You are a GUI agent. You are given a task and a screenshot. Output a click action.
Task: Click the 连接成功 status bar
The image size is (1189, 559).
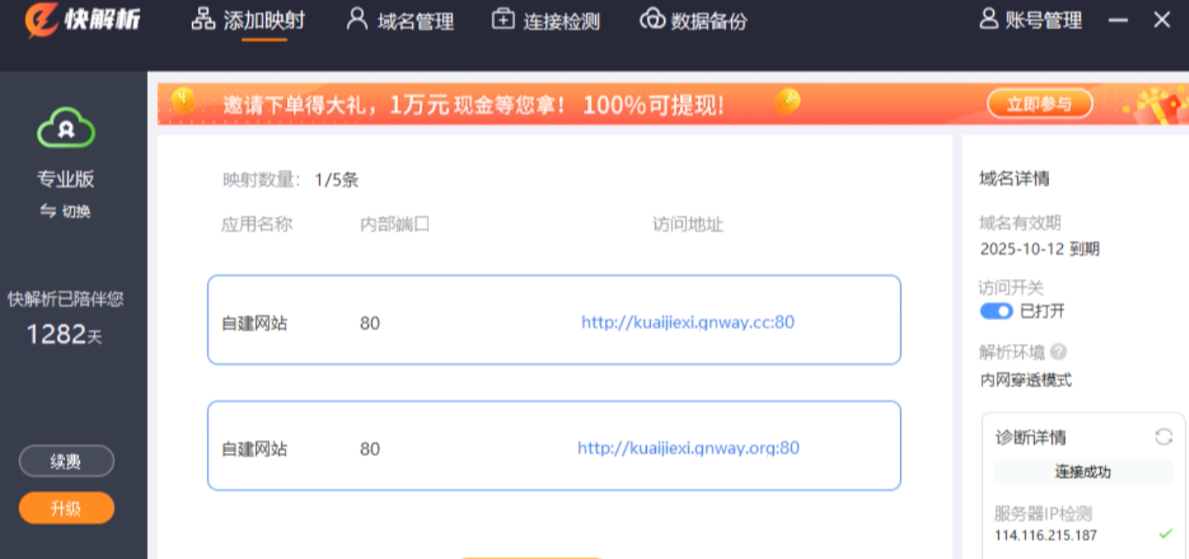click(x=1083, y=472)
